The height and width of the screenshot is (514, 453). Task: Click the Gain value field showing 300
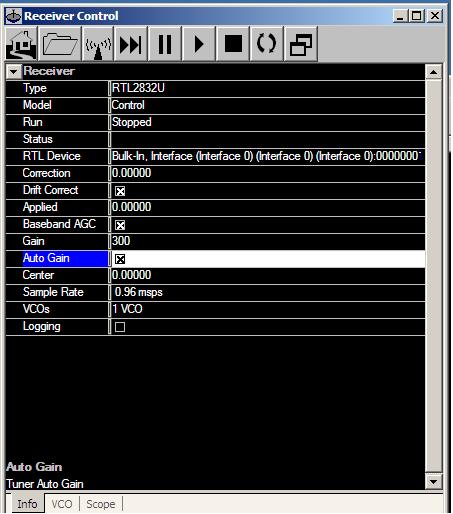pyautogui.click(x=268, y=241)
